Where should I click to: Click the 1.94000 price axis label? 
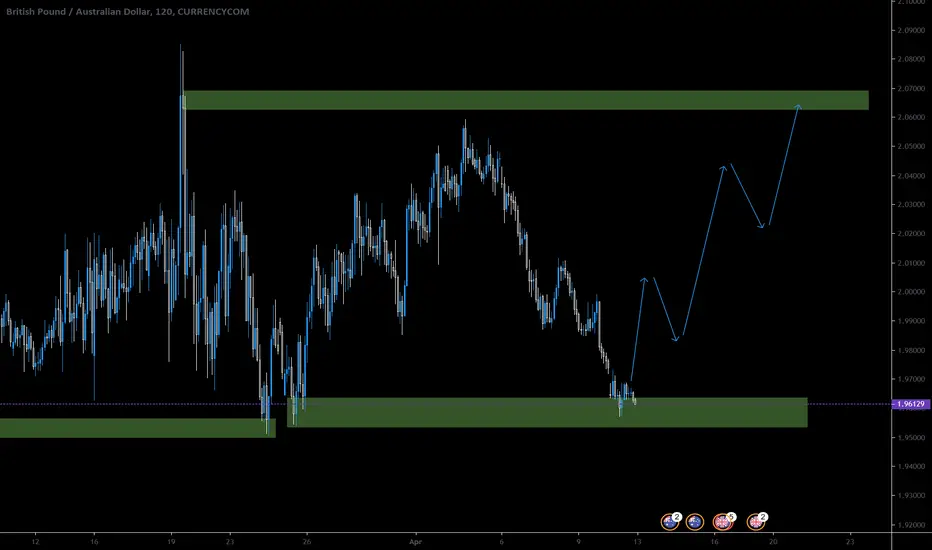point(912,466)
